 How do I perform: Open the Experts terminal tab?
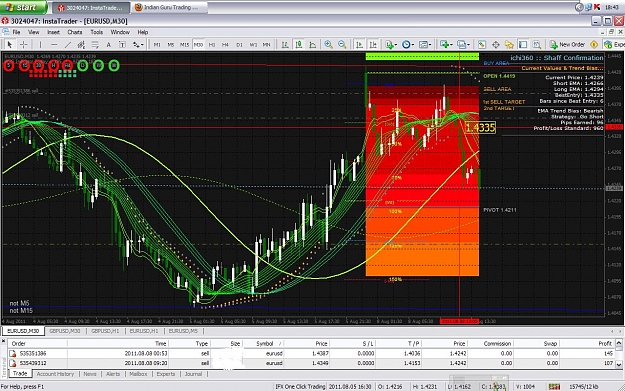point(166,374)
